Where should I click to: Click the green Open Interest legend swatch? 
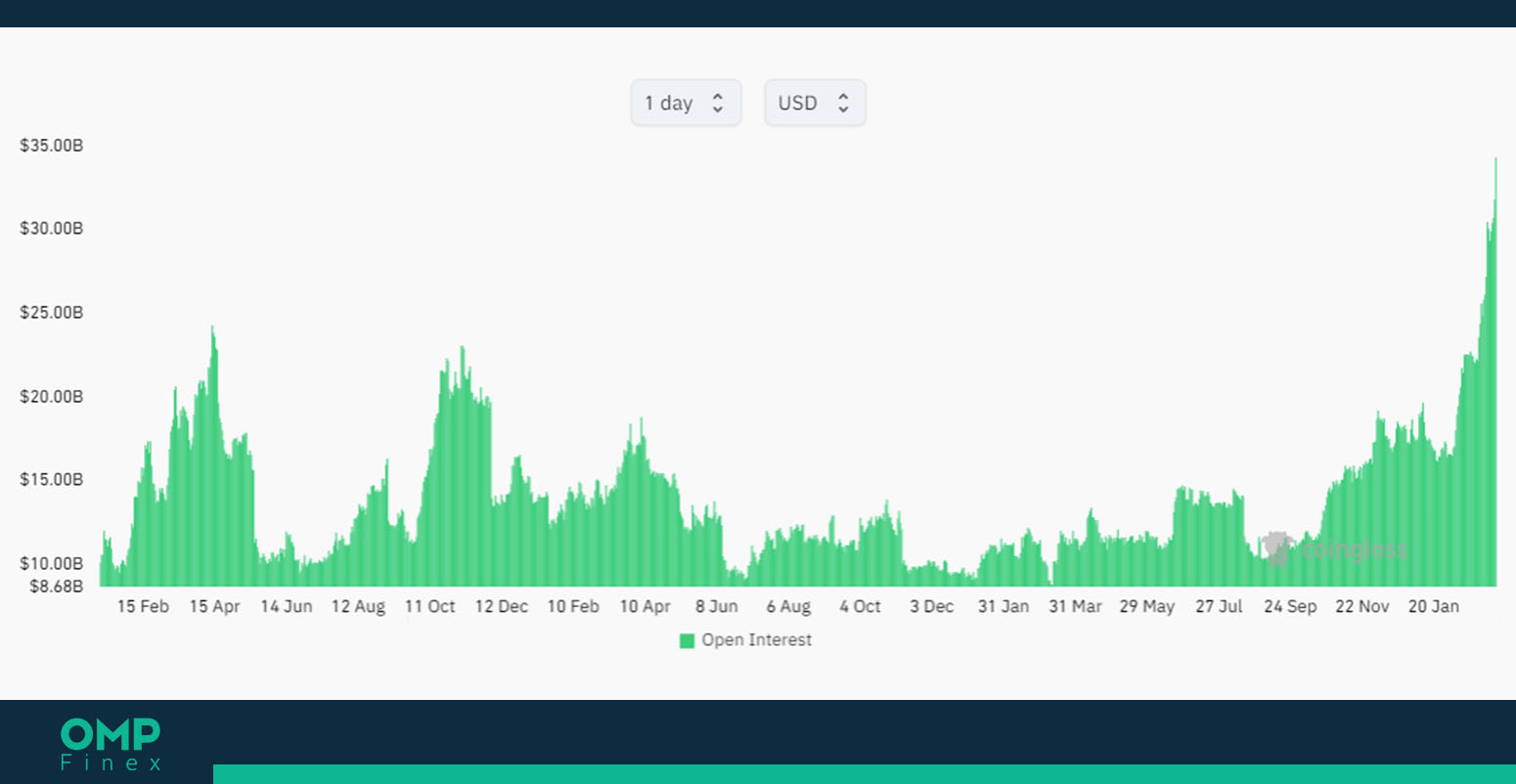[687, 641]
